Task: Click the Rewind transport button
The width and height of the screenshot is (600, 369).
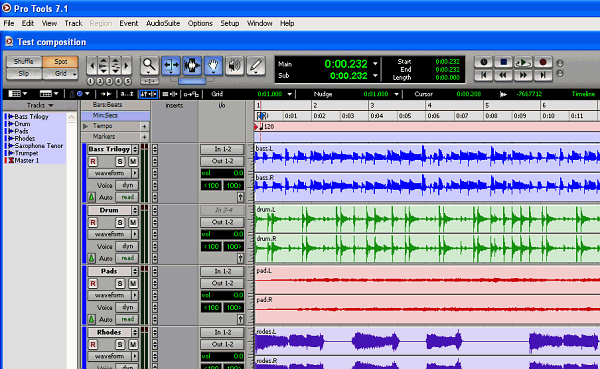Action: pos(503,75)
